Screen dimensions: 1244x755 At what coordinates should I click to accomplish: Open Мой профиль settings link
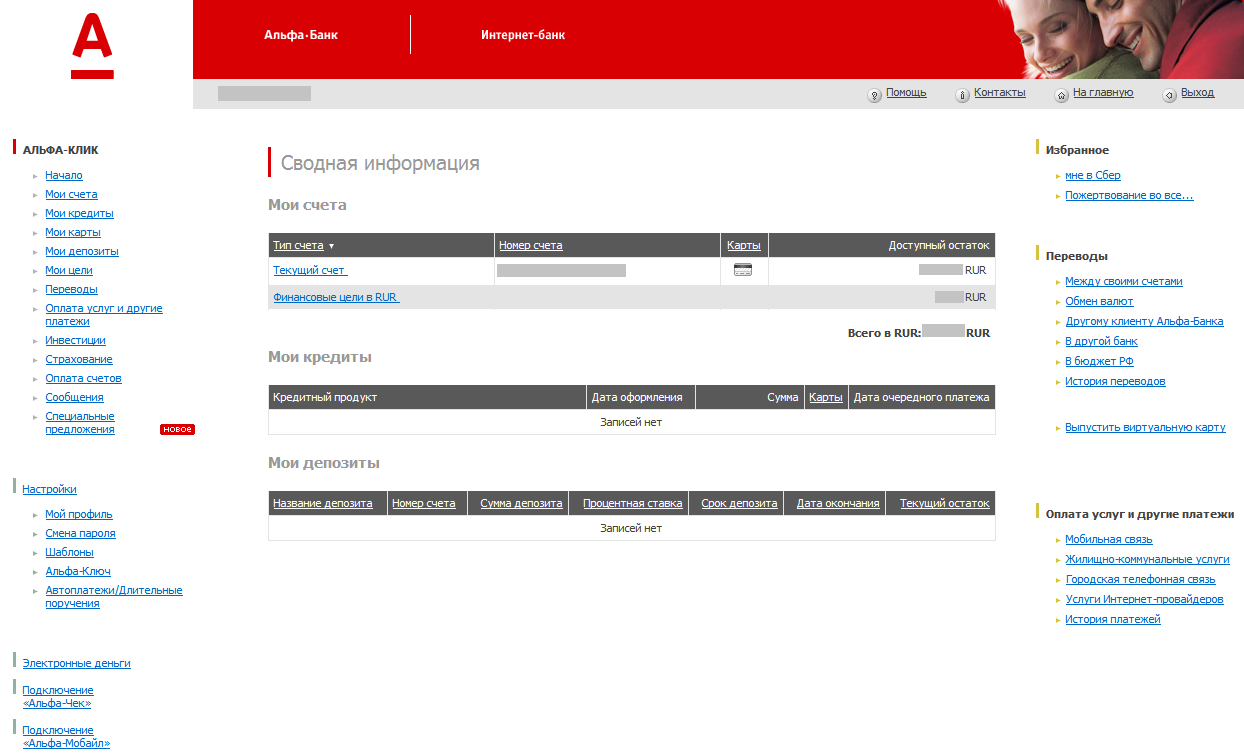tap(79, 514)
